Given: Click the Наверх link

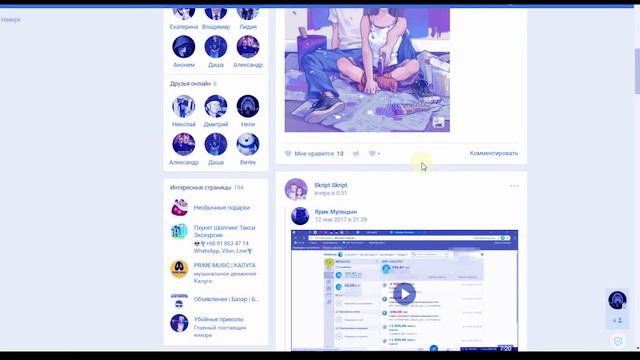Looking at the screenshot, I should [x=11, y=20].
